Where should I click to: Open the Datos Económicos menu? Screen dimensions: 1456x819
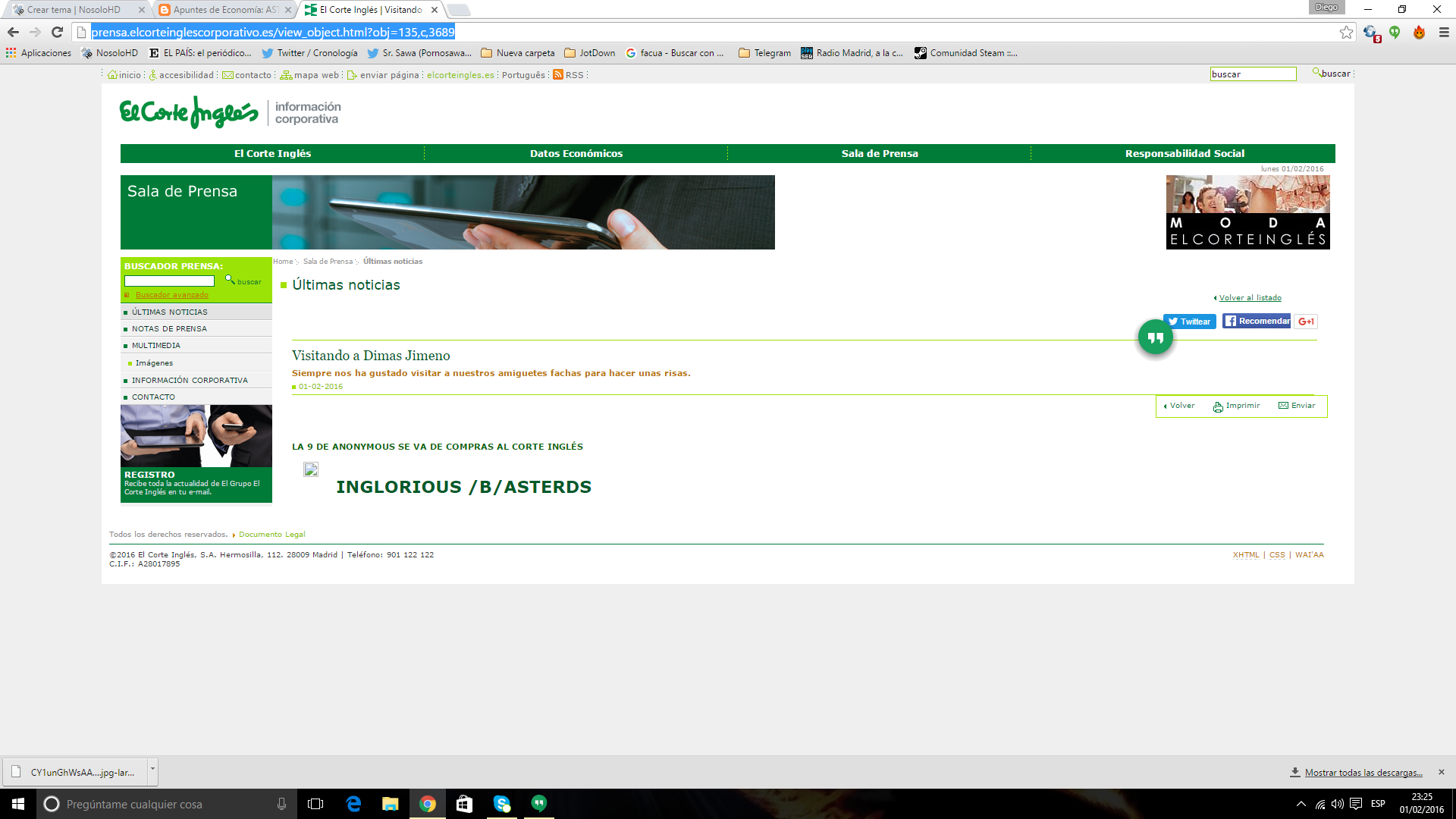(x=576, y=153)
